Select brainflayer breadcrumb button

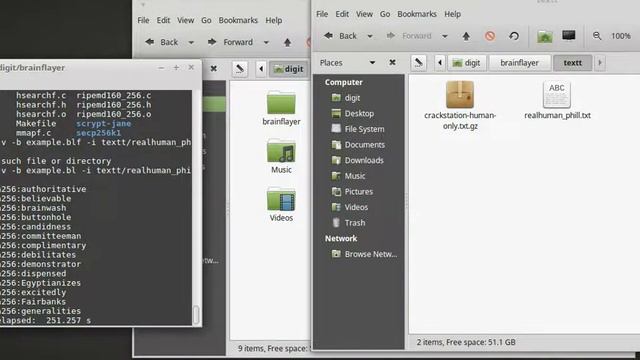[519, 63]
